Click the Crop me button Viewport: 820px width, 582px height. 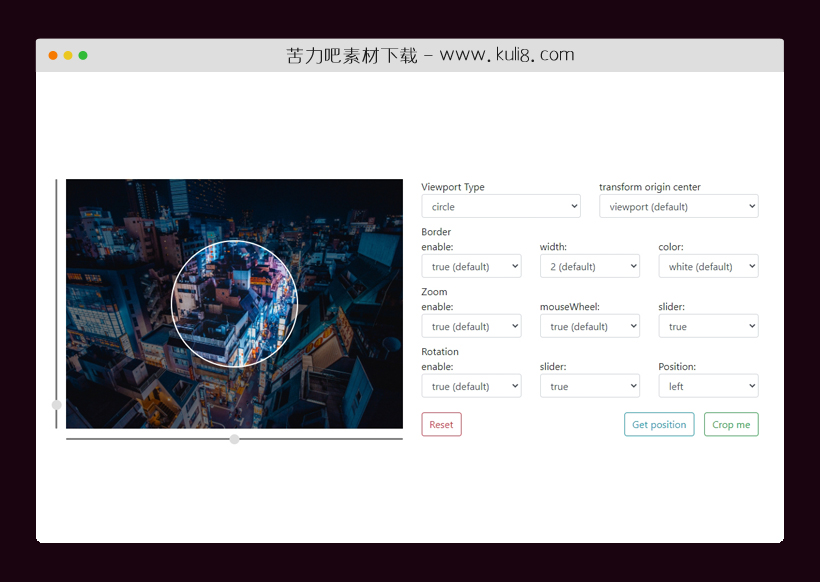[x=731, y=424]
